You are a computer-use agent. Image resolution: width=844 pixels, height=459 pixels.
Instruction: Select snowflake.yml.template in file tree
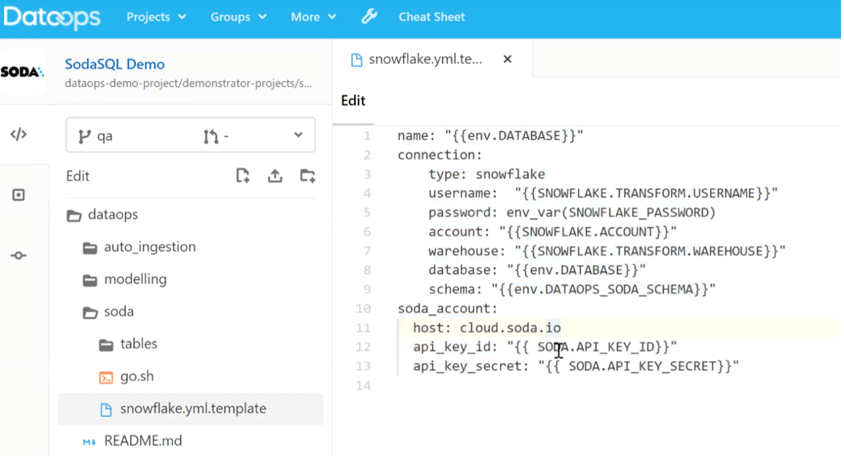click(191, 409)
